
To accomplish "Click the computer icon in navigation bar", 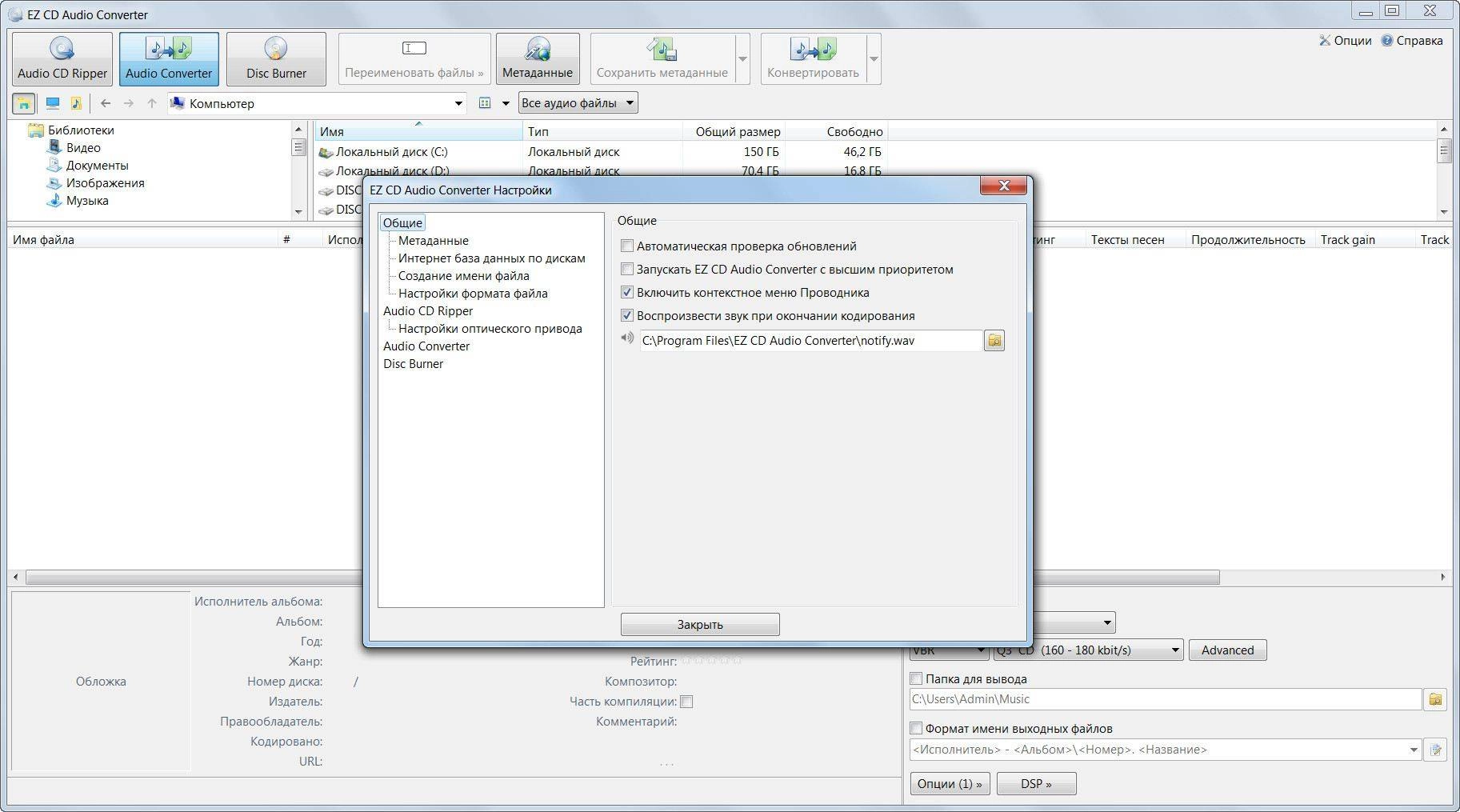I will [x=53, y=103].
